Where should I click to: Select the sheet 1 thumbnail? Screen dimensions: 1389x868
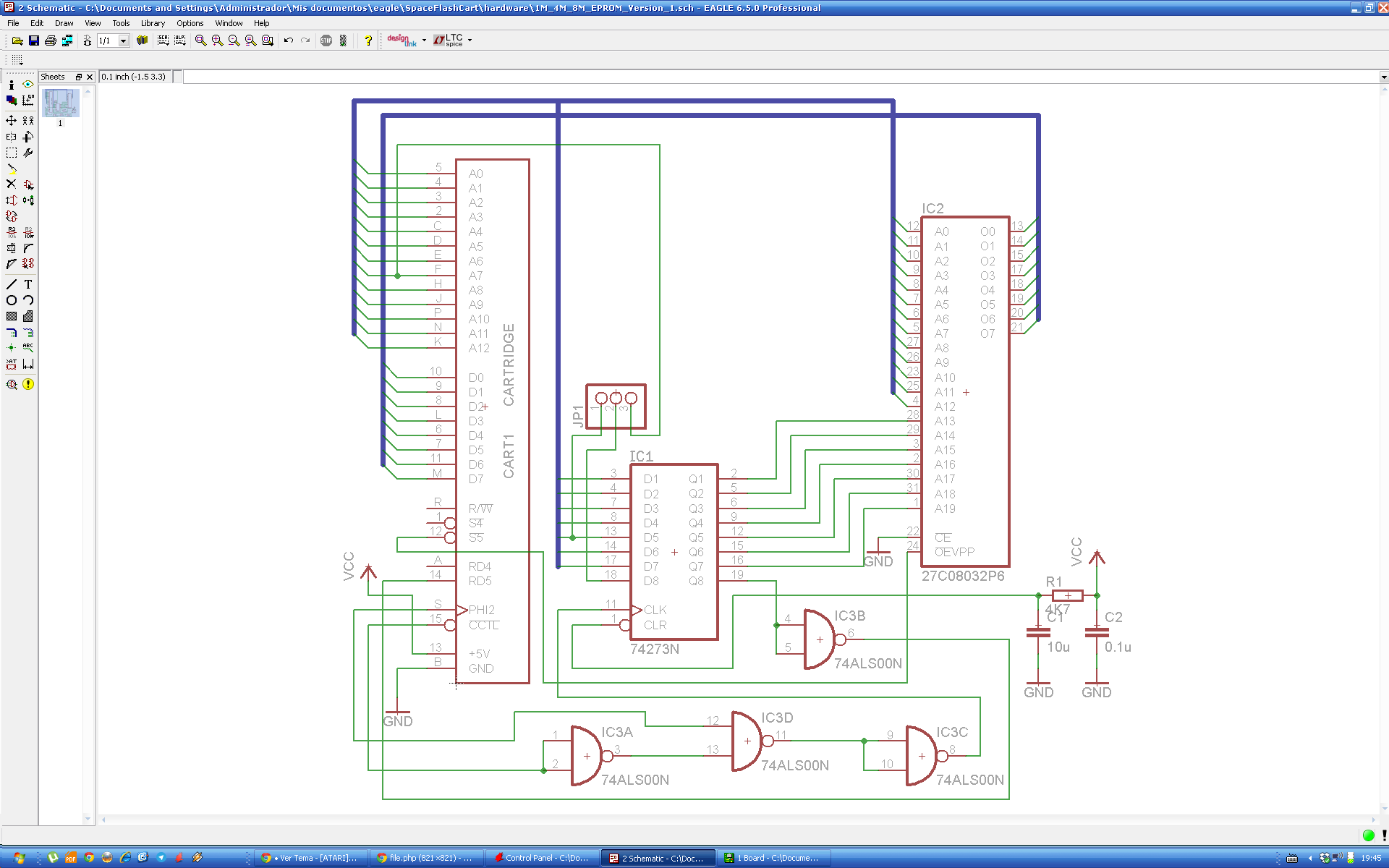point(60,103)
